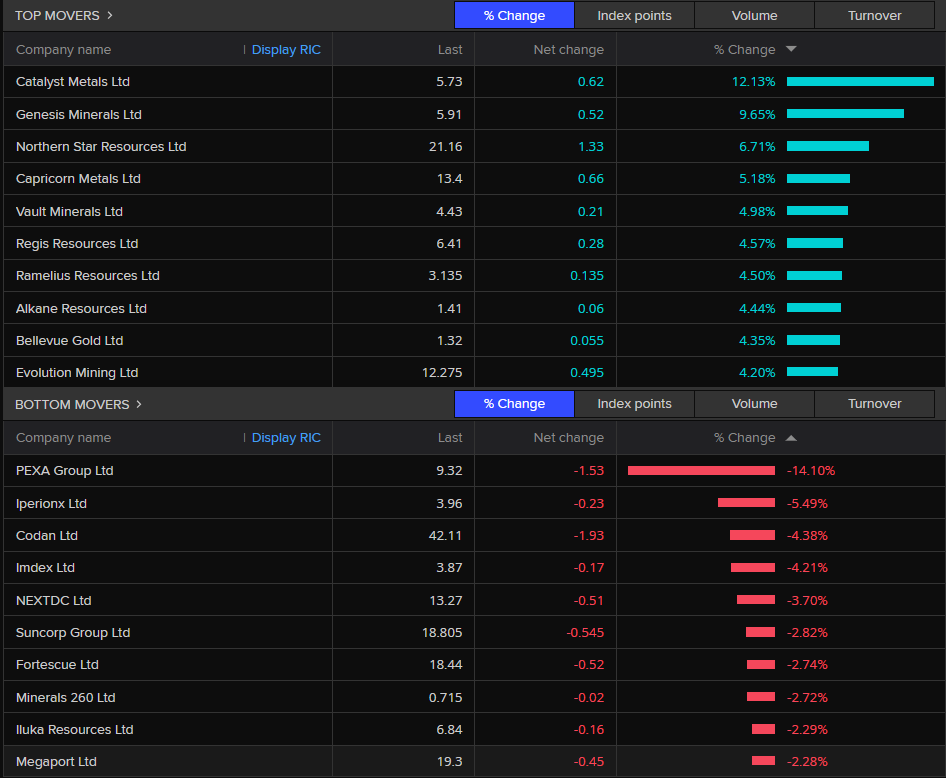Sort Top Movers by Net change column
The image size is (946, 778).
click(568, 49)
